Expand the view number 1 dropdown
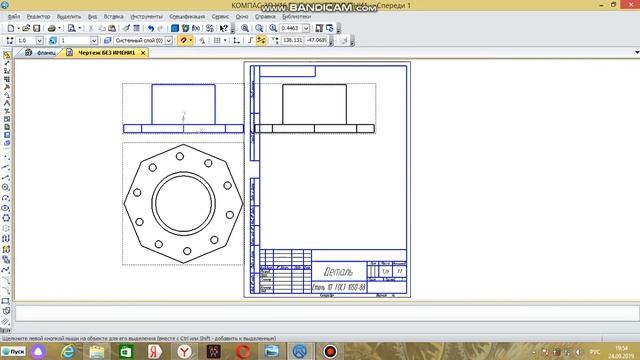This screenshot has height=360, width=640. click(94, 40)
